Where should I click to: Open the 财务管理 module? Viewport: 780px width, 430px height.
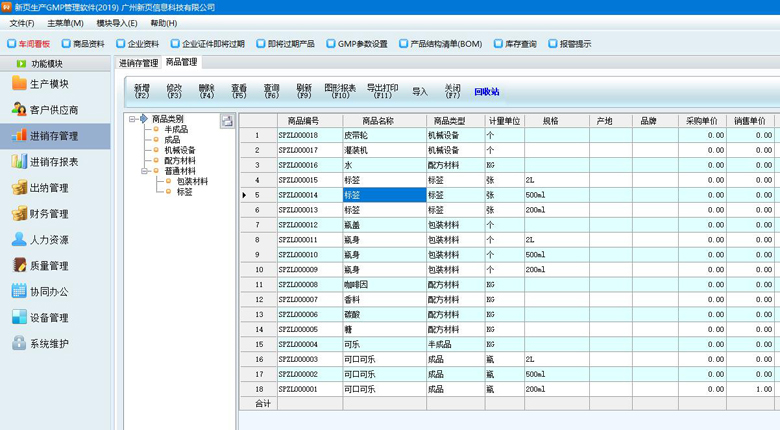tap(48, 214)
